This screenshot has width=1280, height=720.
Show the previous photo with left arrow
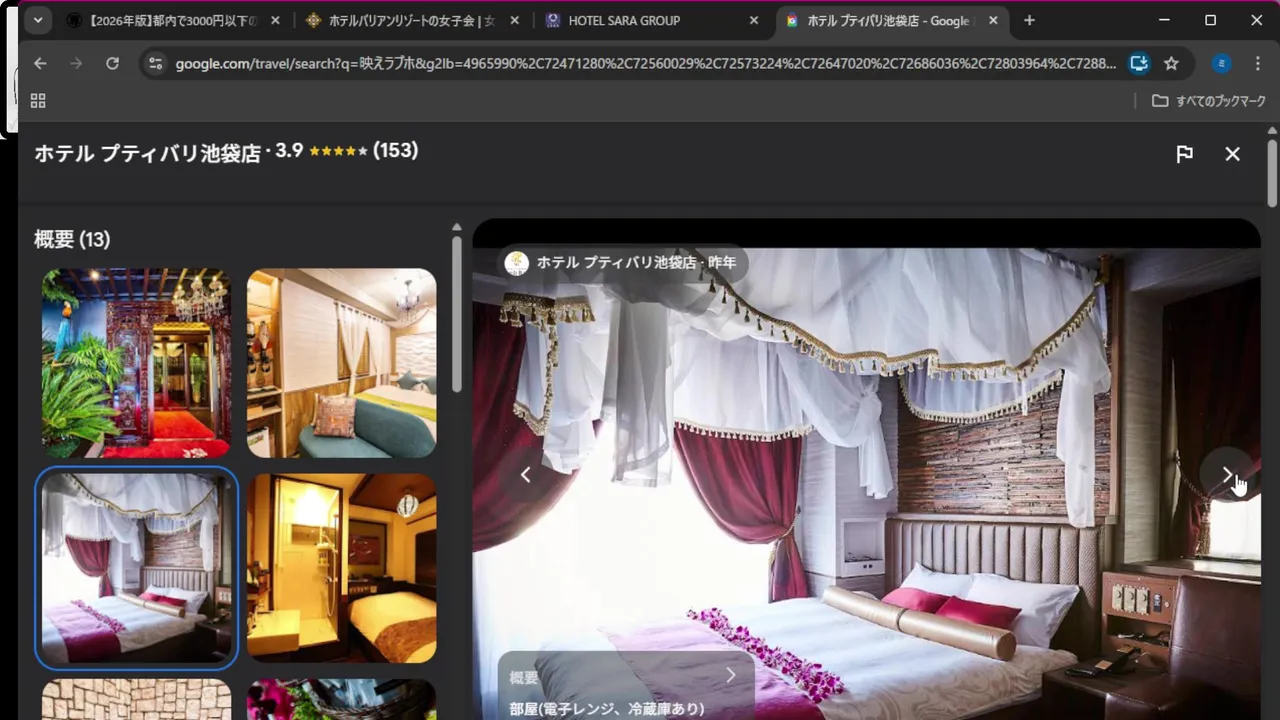(x=526, y=475)
